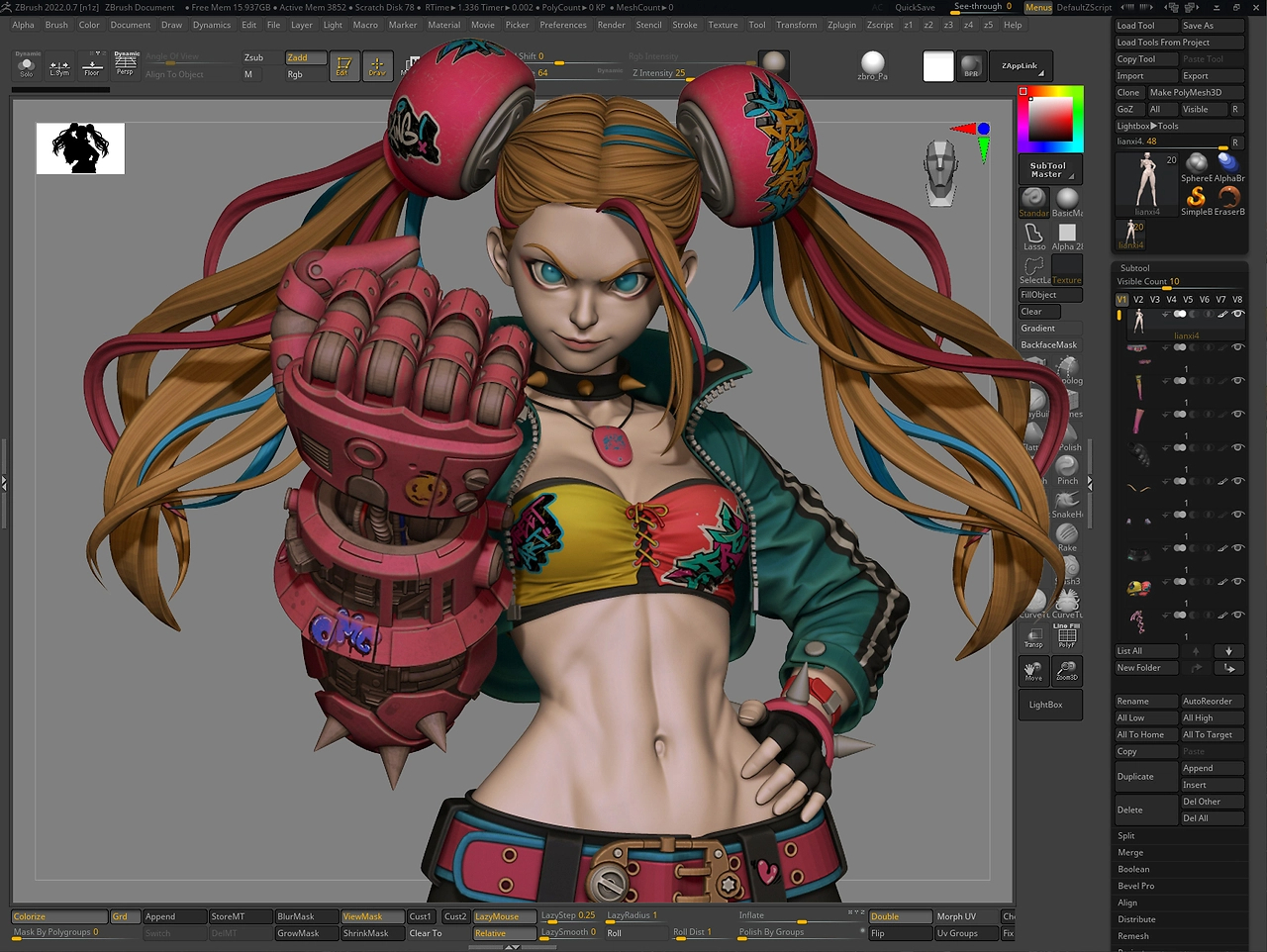Screen dimensions: 1267x952
Task: Open the Preferences menu
Action: tap(563, 25)
